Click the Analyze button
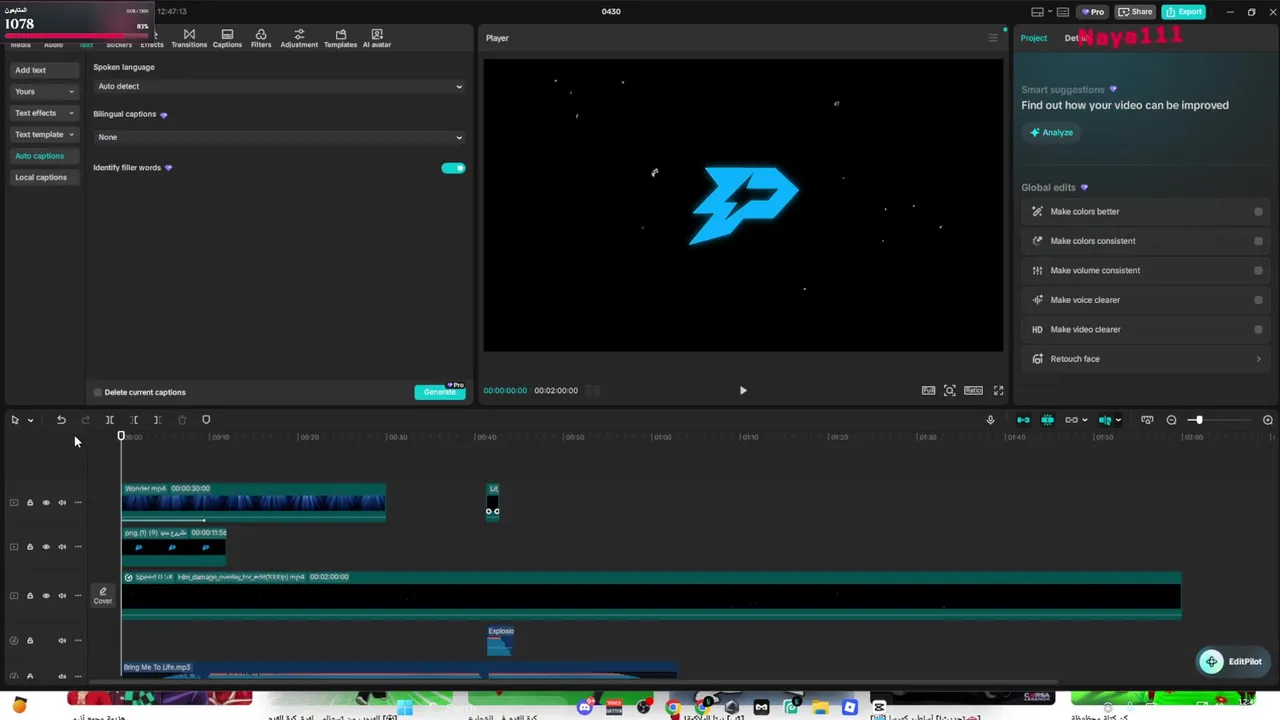The height and width of the screenshot is (720, 1280). (1051, 133)
